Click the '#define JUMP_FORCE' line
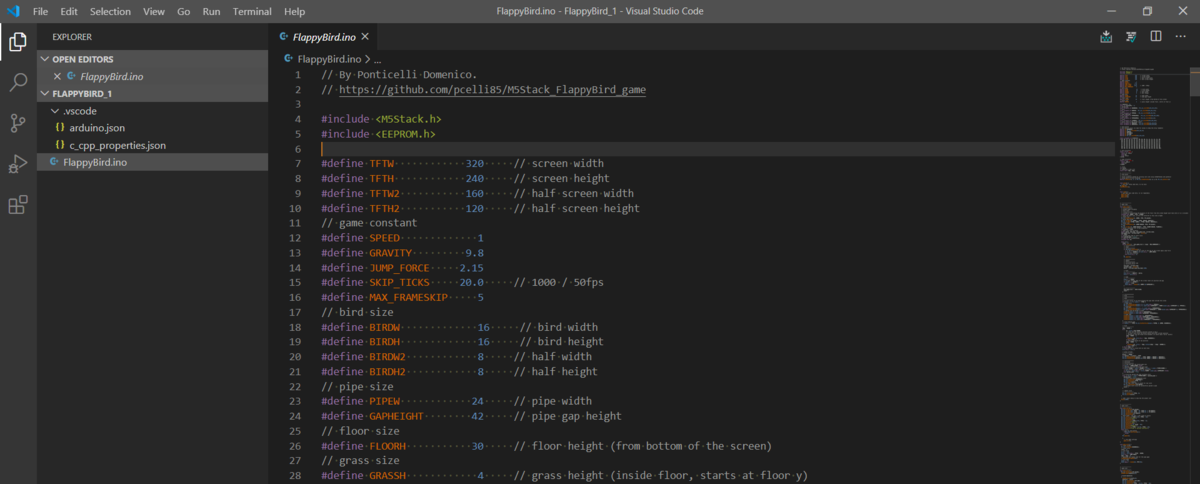 click(x=402, y=268)
